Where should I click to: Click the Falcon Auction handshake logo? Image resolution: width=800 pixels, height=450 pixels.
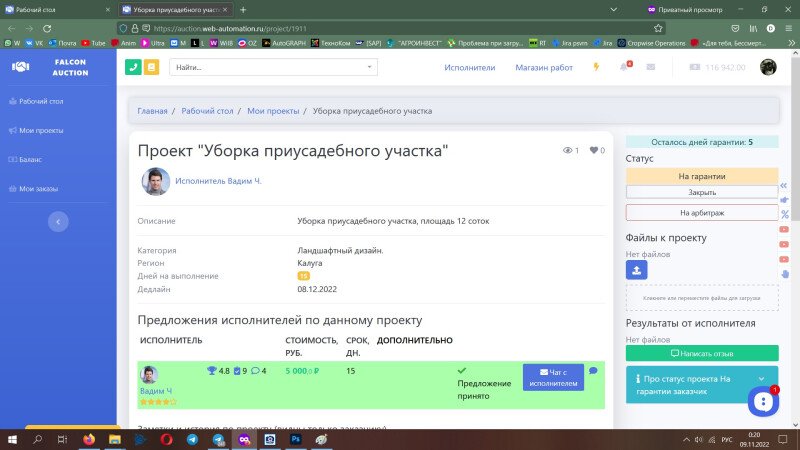click(x=20, y=67)
